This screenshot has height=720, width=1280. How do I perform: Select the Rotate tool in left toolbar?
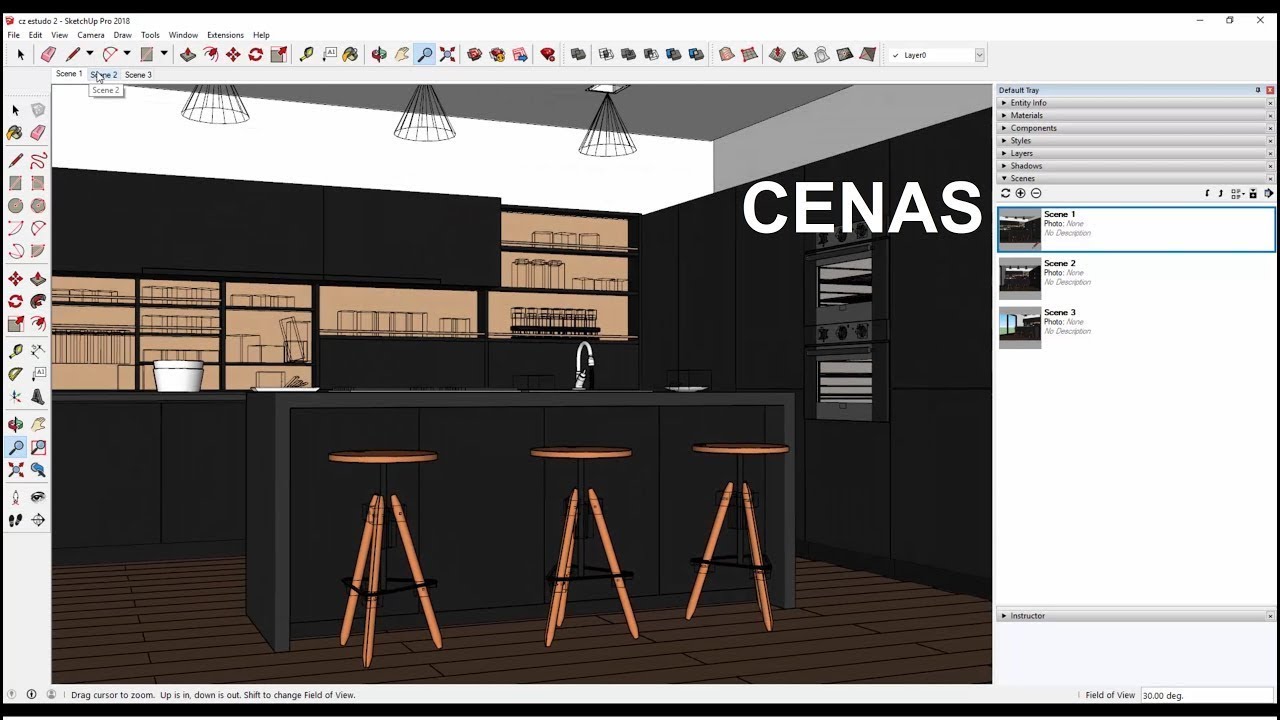[15, 301]
